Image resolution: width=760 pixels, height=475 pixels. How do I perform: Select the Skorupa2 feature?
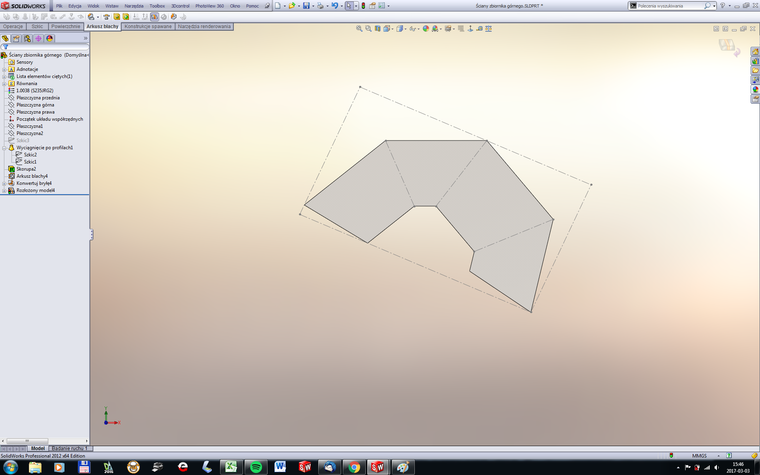coord(26,169)
